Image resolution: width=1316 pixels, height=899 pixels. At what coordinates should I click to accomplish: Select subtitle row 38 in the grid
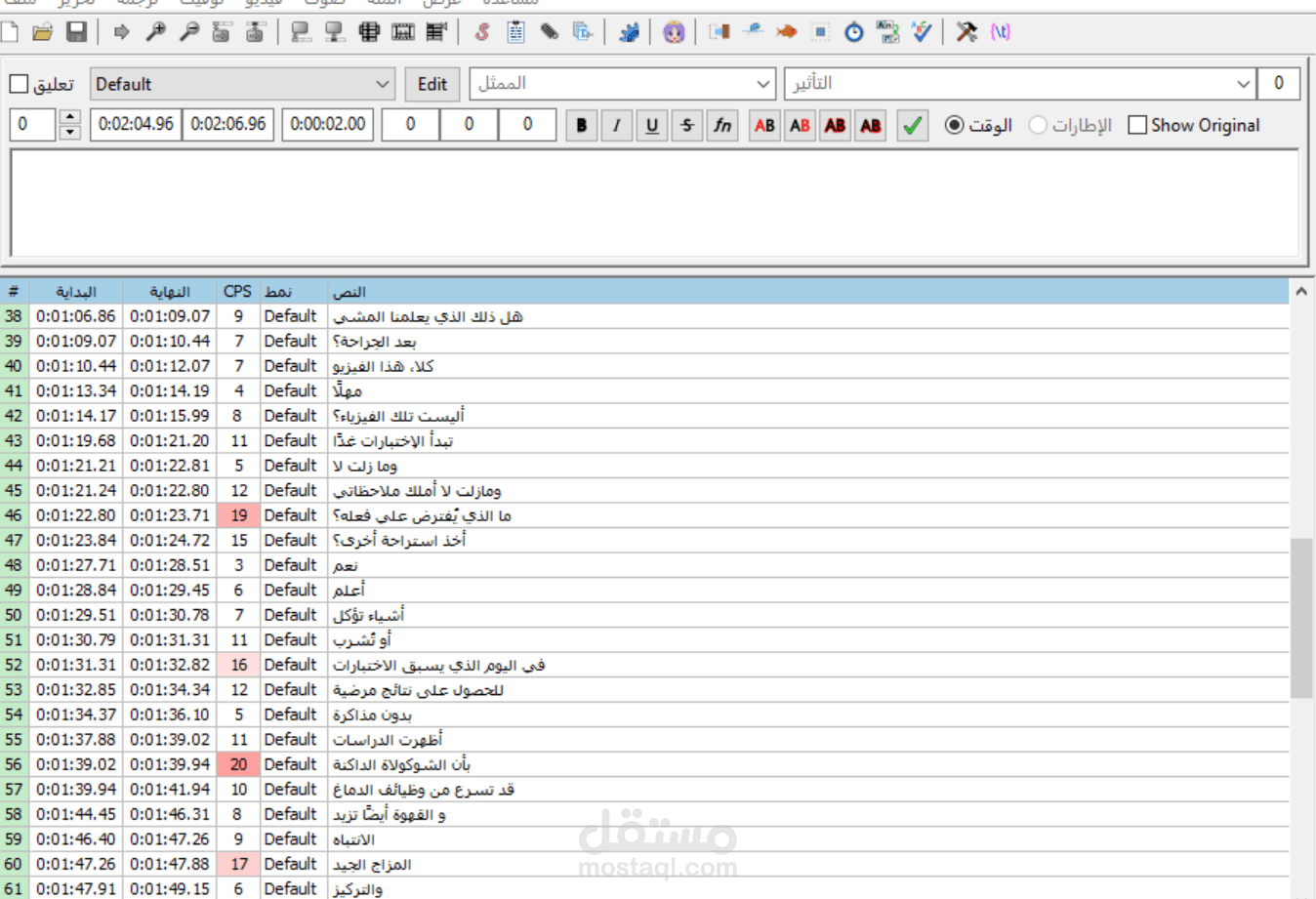point(644,316)
